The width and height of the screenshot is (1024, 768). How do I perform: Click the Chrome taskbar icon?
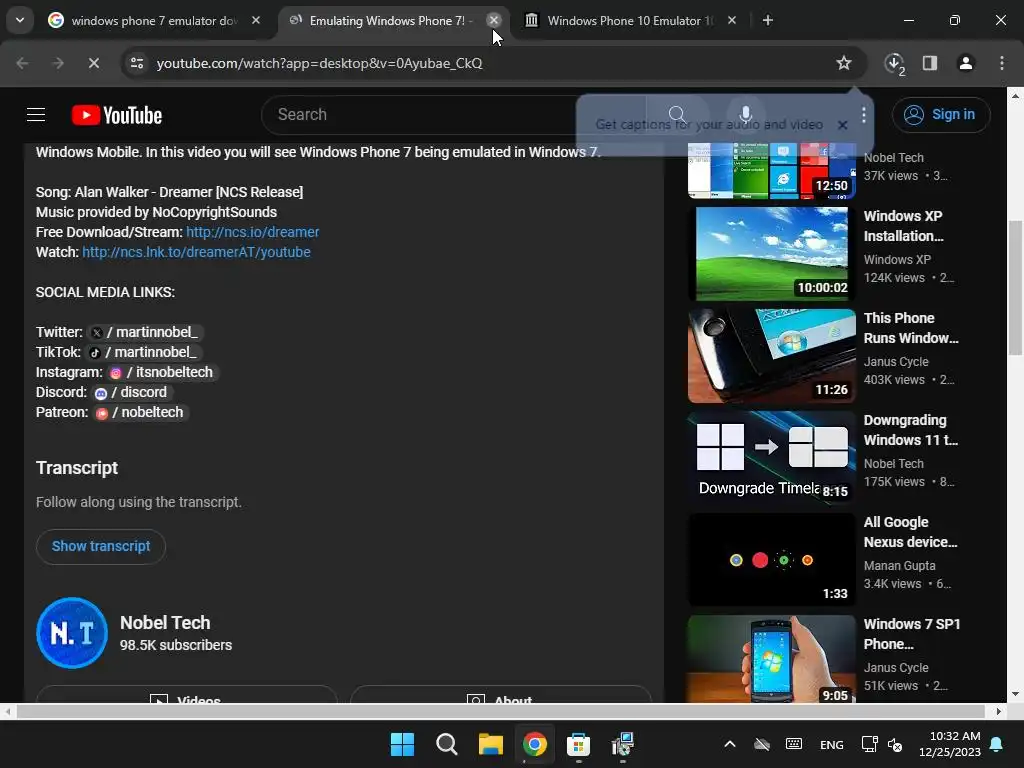[534, 744]
